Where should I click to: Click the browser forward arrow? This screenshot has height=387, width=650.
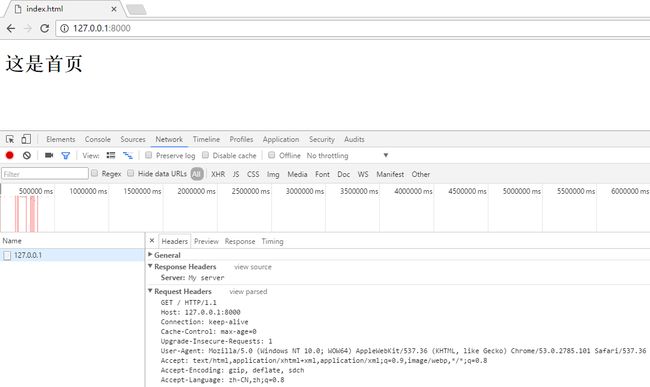click(x=28, y=28)
